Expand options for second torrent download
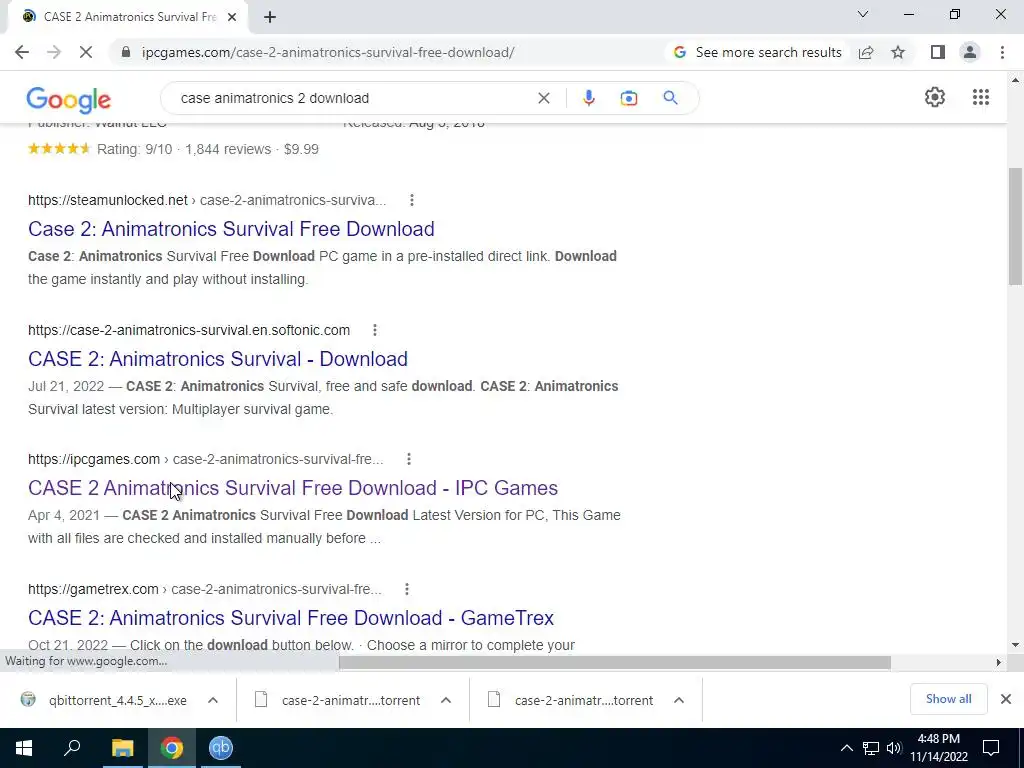Screen dimensions: 1024x768 [679, 700]
